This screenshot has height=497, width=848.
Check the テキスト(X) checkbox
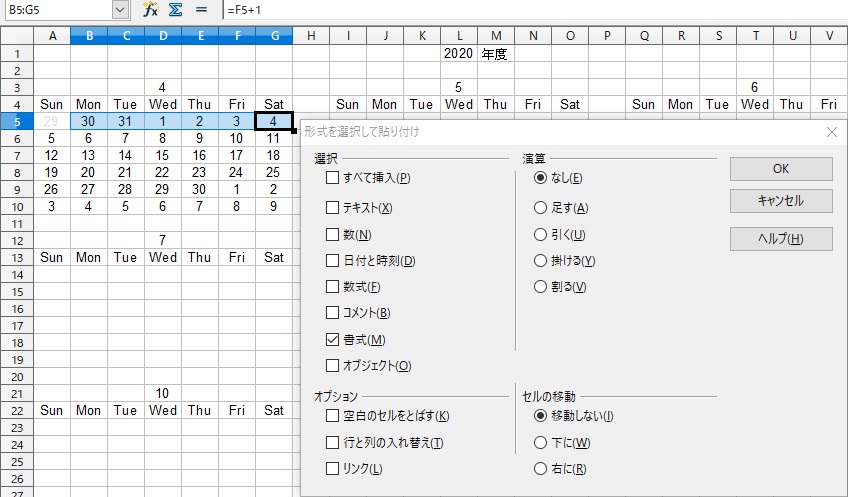pos(332,207)
